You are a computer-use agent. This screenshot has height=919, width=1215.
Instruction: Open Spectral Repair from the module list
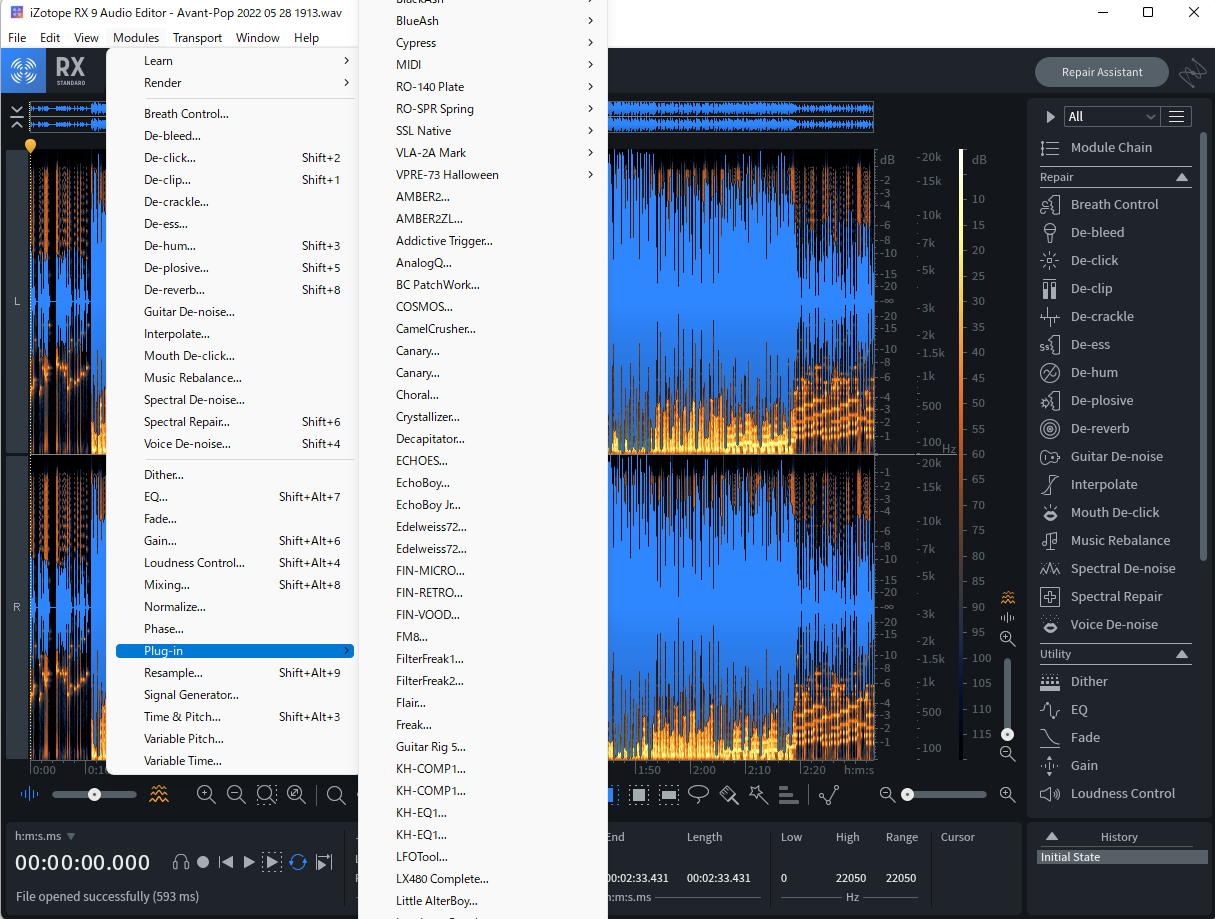tap(1116, 597)
